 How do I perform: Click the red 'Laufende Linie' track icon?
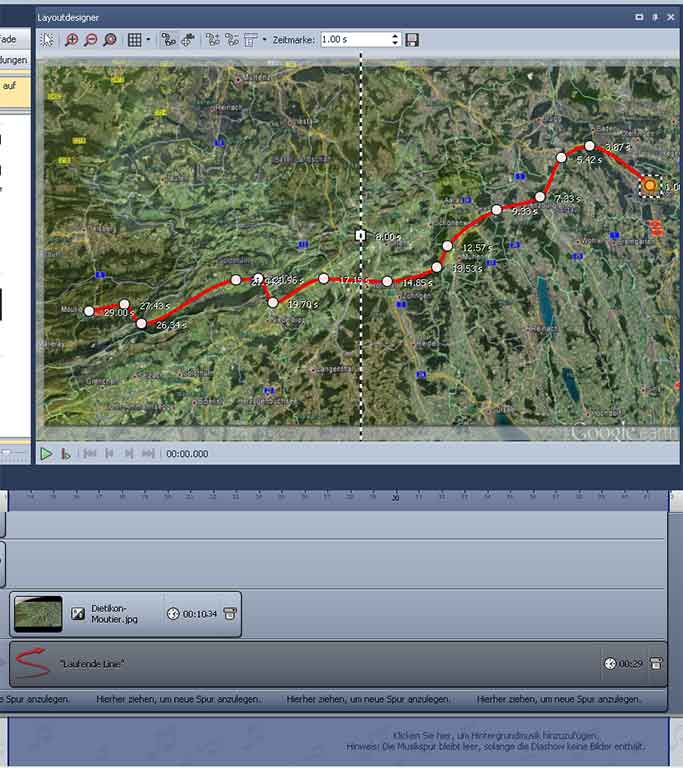(x=31, y=663)
